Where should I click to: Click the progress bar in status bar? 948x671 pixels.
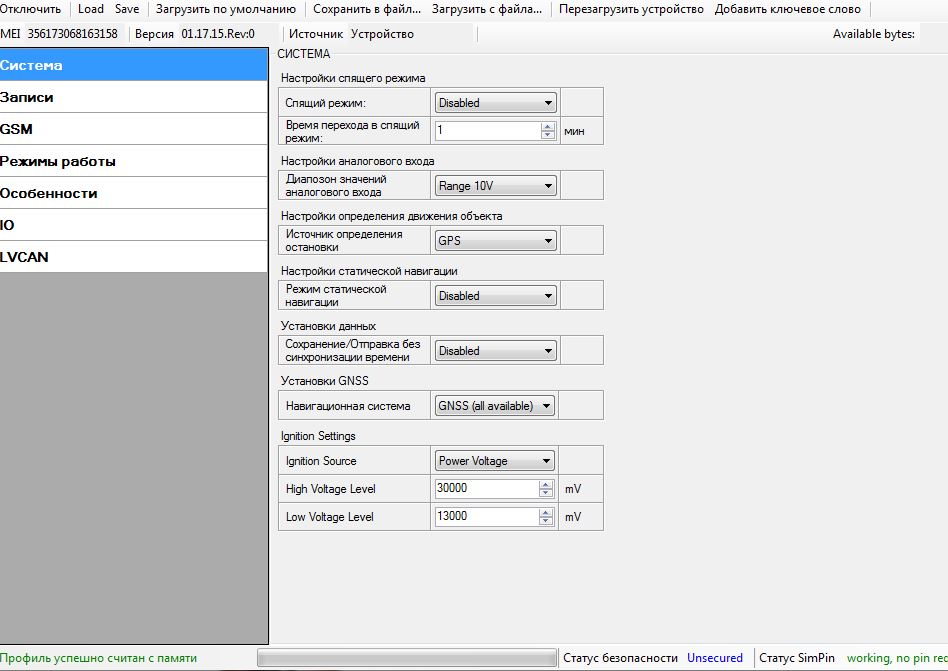[x=406, y=658]
